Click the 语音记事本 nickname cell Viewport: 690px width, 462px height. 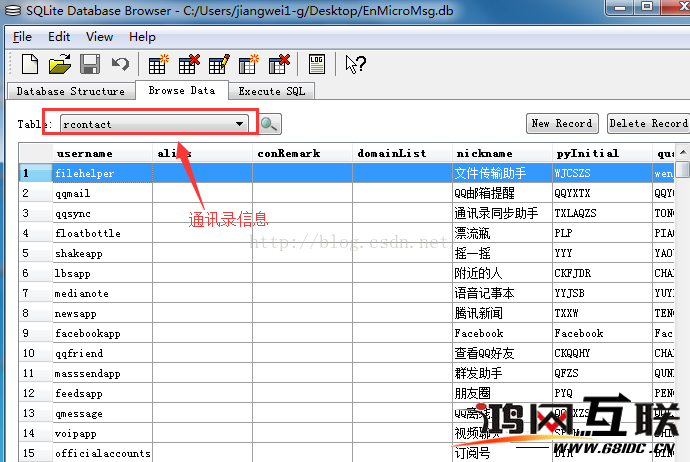[502, 293]
